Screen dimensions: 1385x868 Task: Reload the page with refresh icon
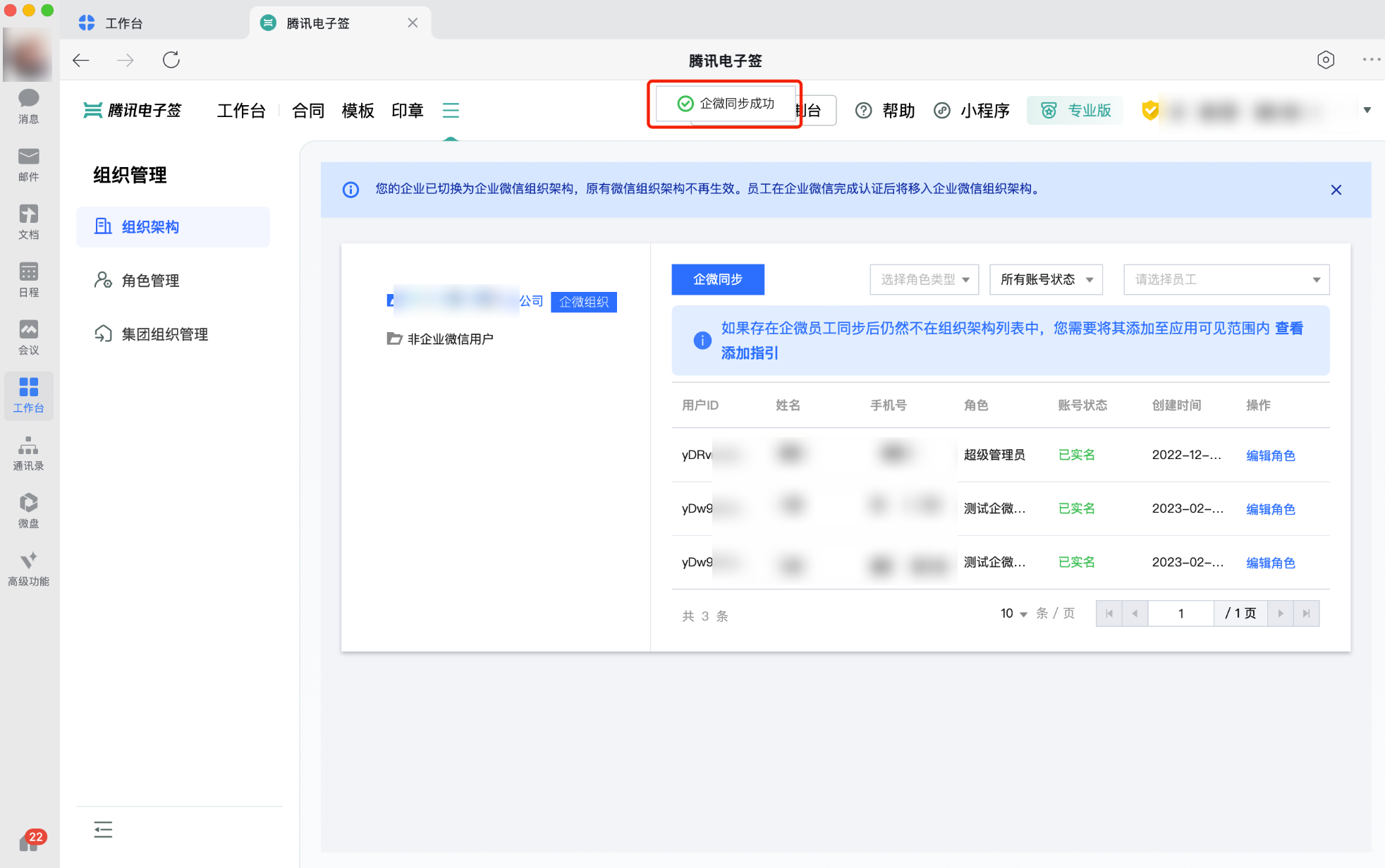(x=171, y=60)
